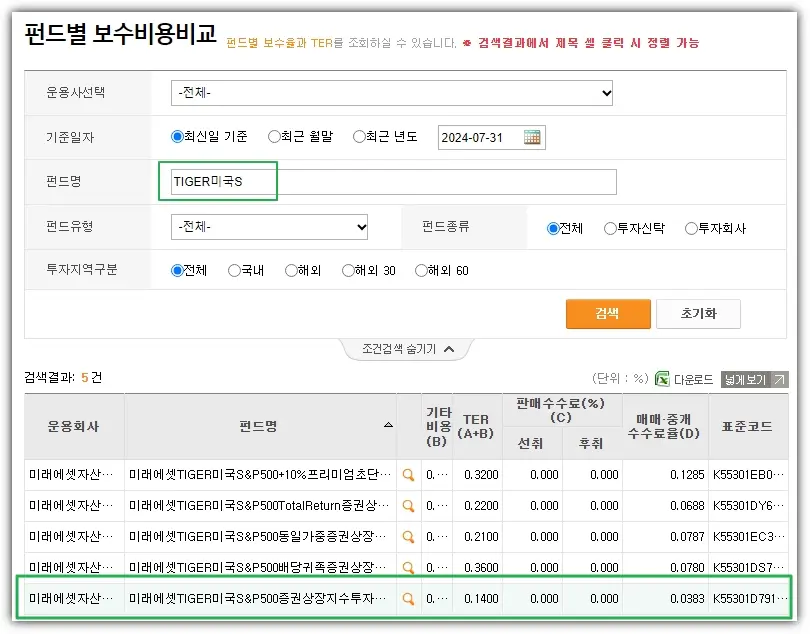Open the 펀드유형 dropdown
The image size is (810, 634).
point(270,228)
